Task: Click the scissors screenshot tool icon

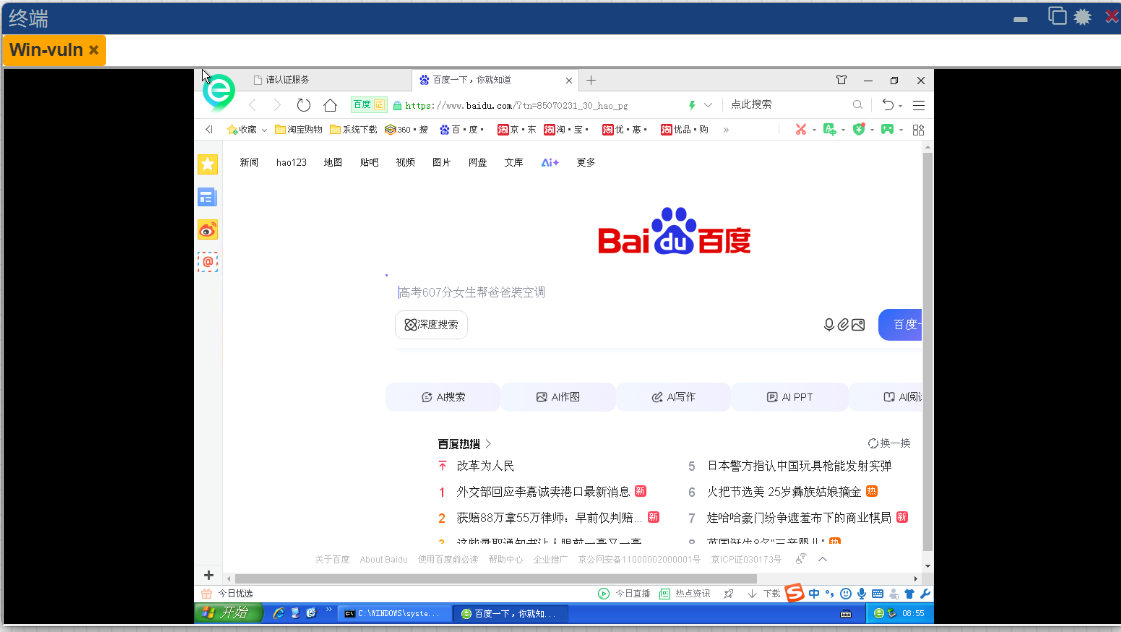Action: tap(801, 129)
